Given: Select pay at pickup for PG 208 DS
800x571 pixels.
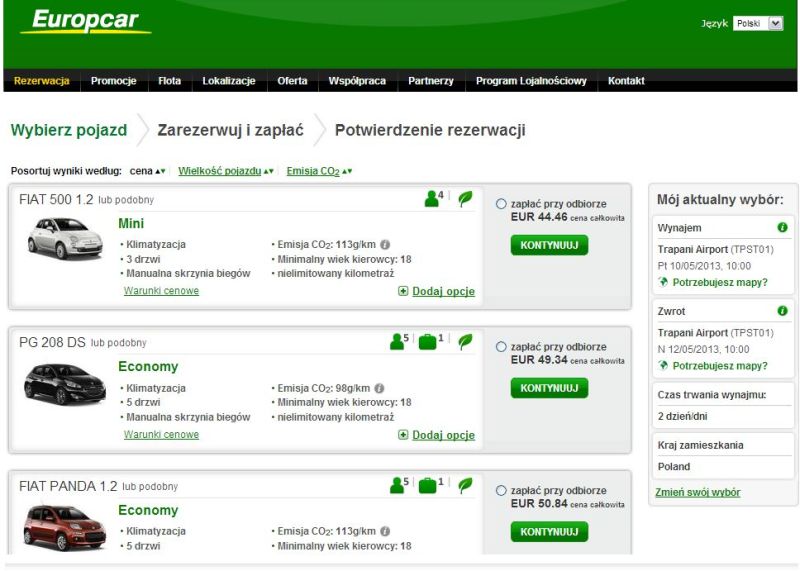Looking at the screenshot, I should point(501,347).
